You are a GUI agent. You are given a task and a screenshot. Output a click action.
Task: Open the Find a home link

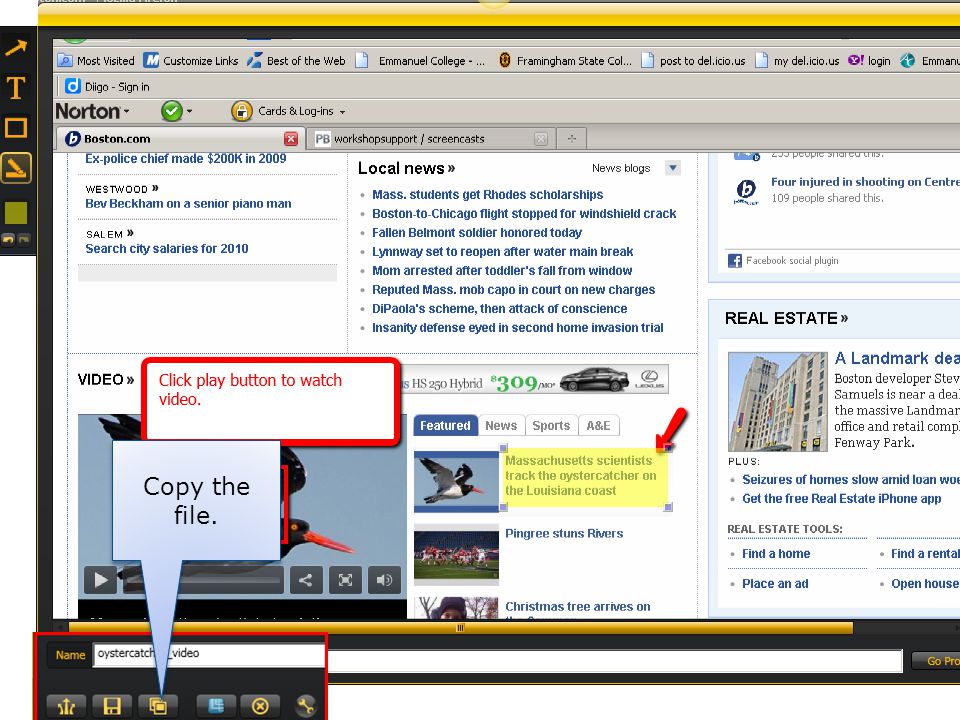776,554
